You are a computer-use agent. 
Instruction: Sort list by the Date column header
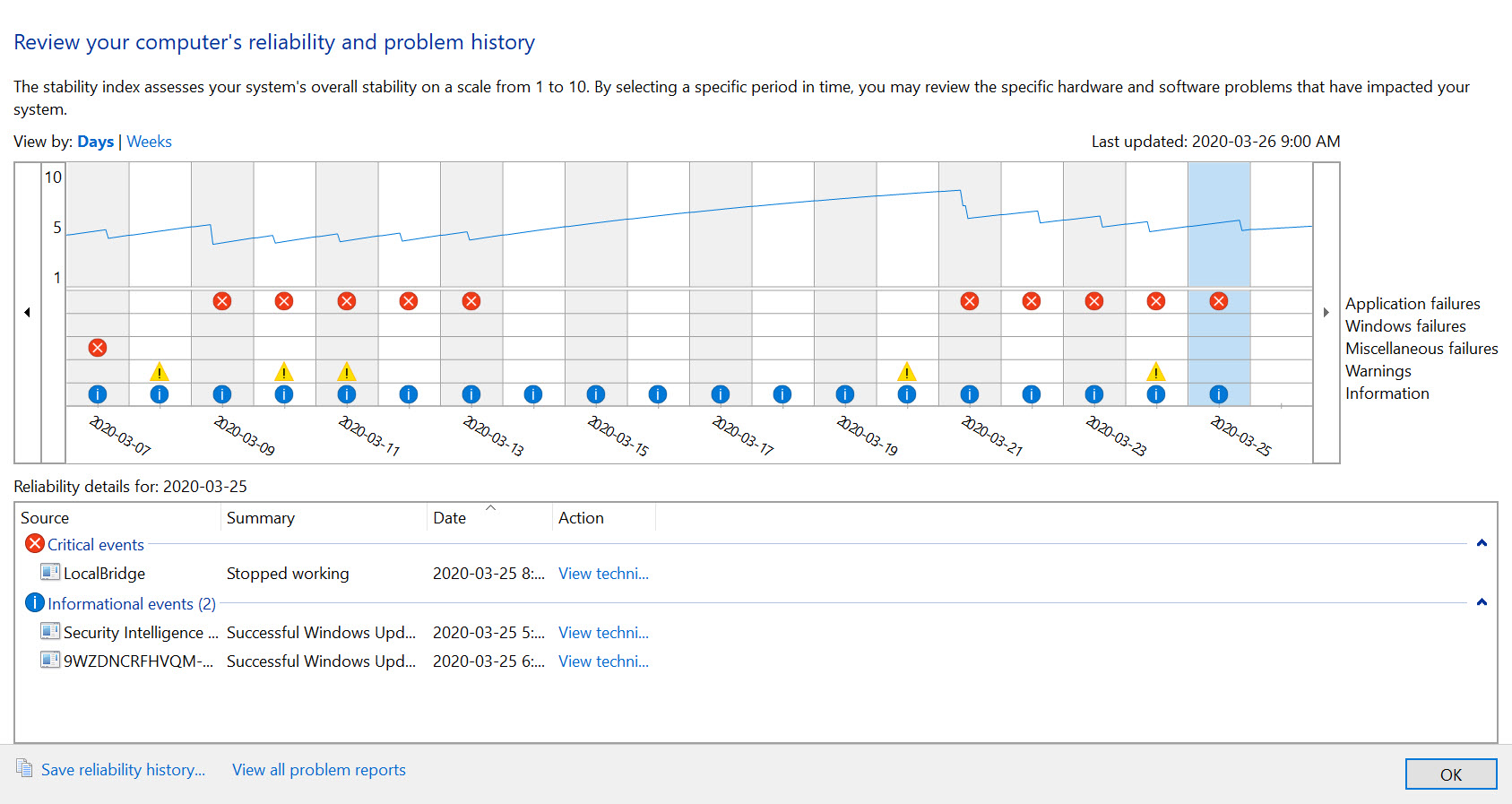click(x=450, y=518)
